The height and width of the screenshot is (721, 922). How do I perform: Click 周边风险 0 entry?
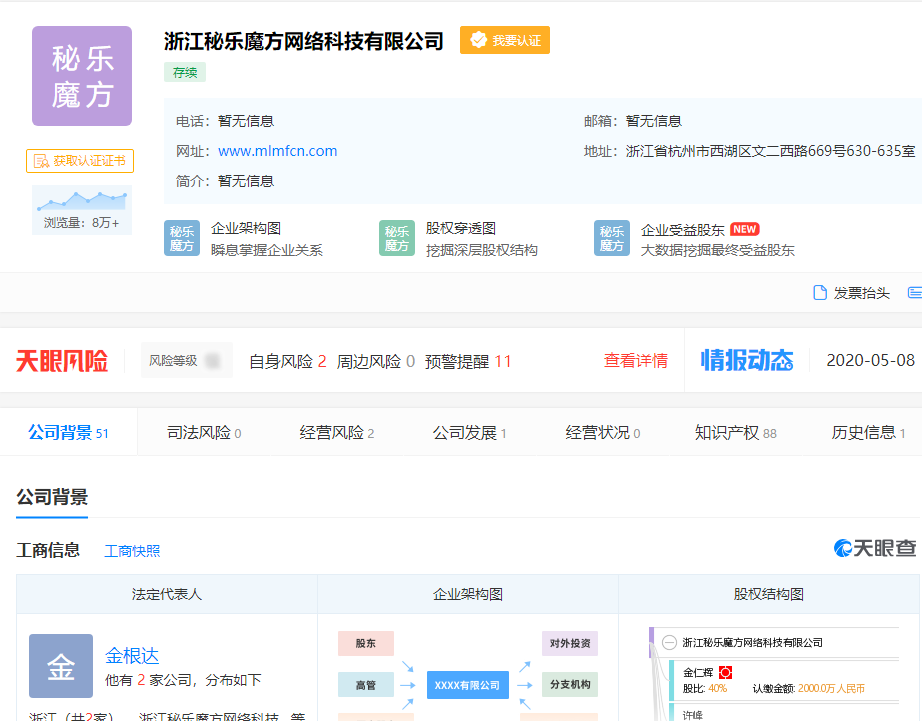376,361
